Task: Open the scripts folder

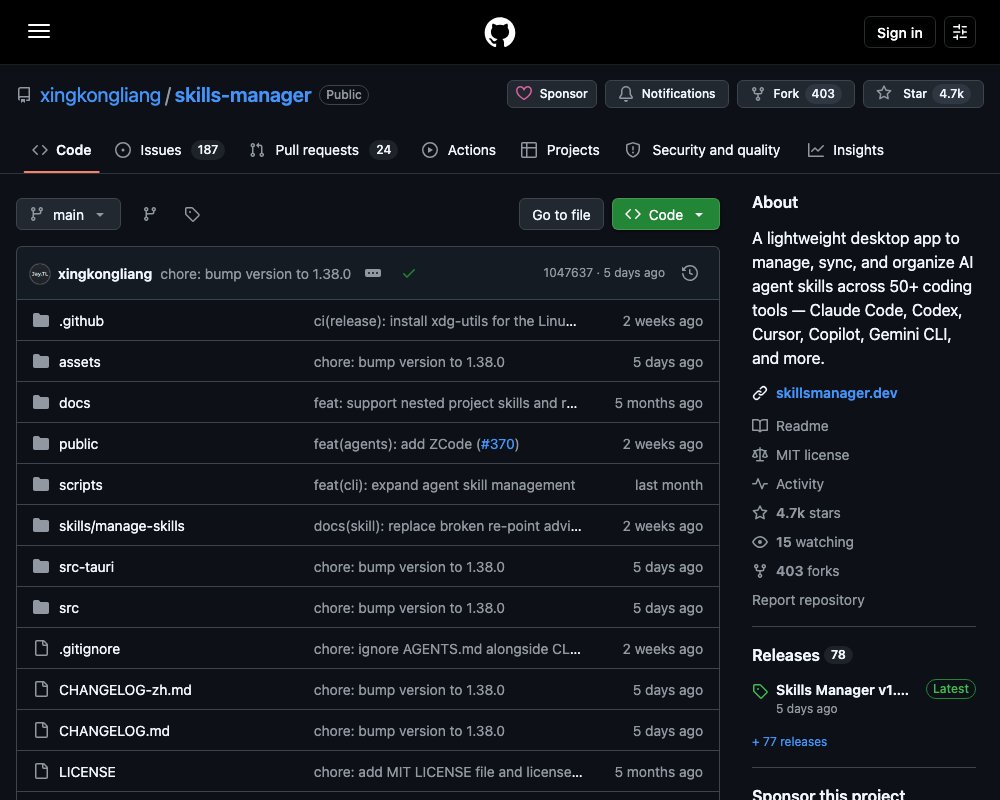Action: (80, 485)
